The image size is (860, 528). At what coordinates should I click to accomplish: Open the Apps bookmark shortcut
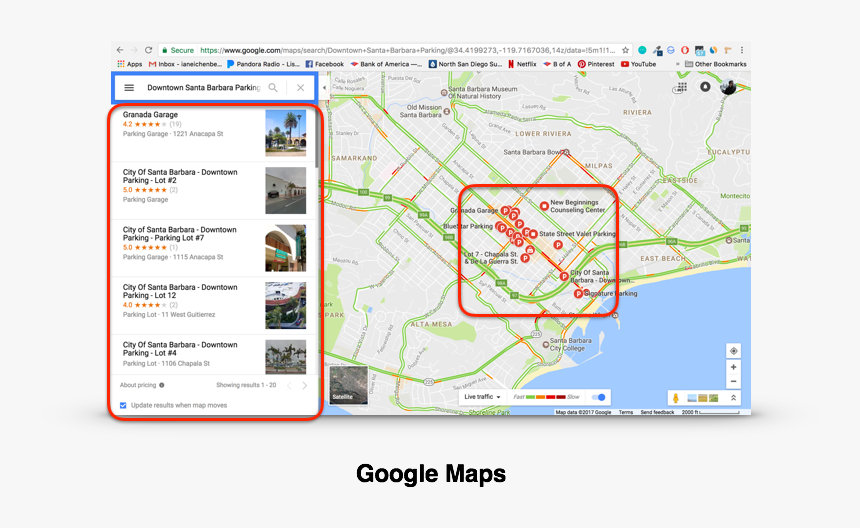click(x=130, y=64)
